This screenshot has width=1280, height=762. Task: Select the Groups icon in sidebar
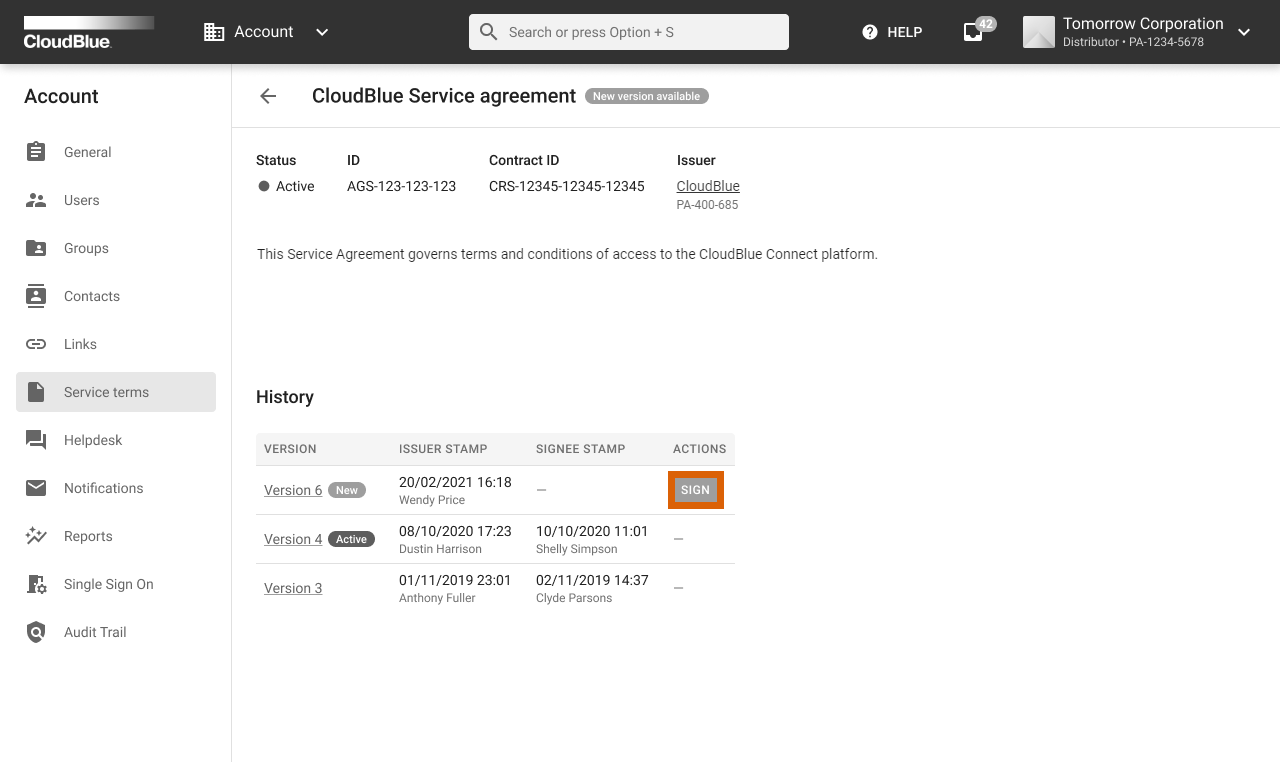tap(36, 248)
